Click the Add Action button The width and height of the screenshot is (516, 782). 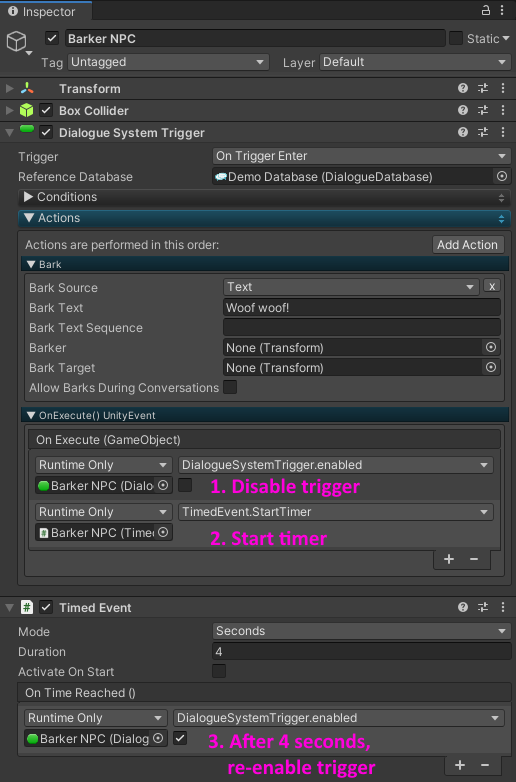pyautogui.click(x=468, y=245)
